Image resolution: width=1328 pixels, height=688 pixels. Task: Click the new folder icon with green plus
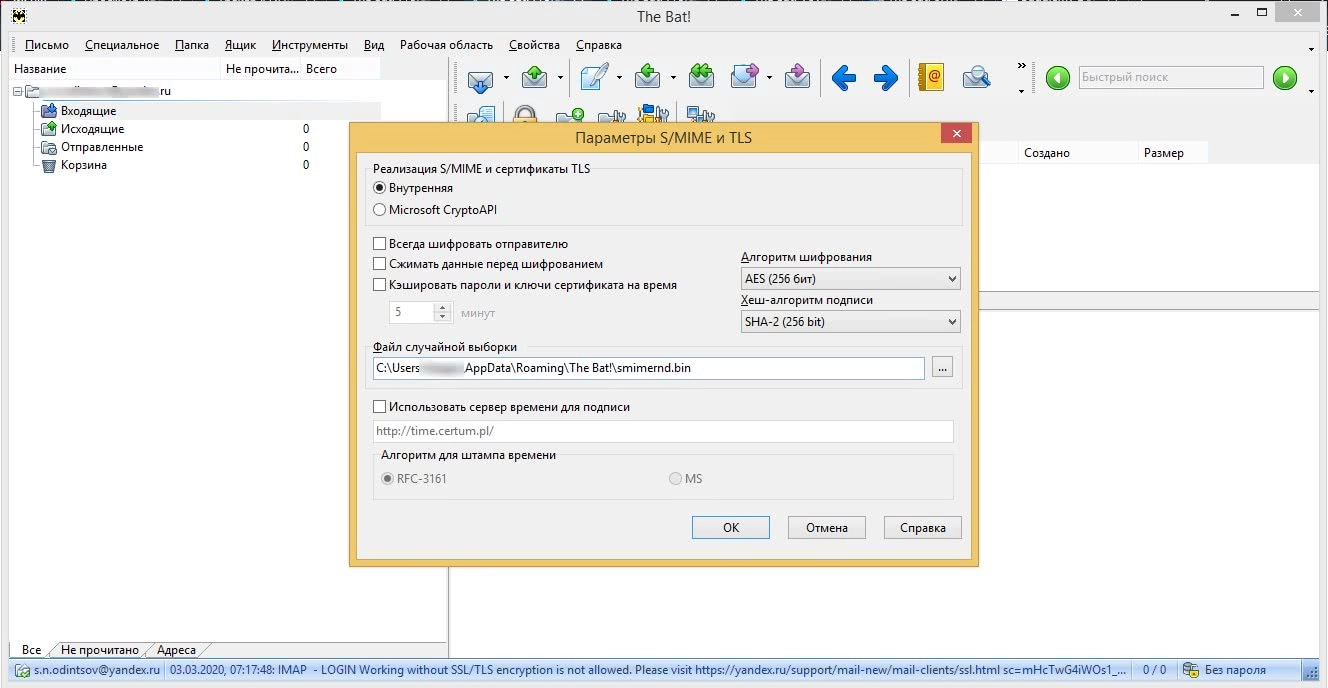[570, 116]
